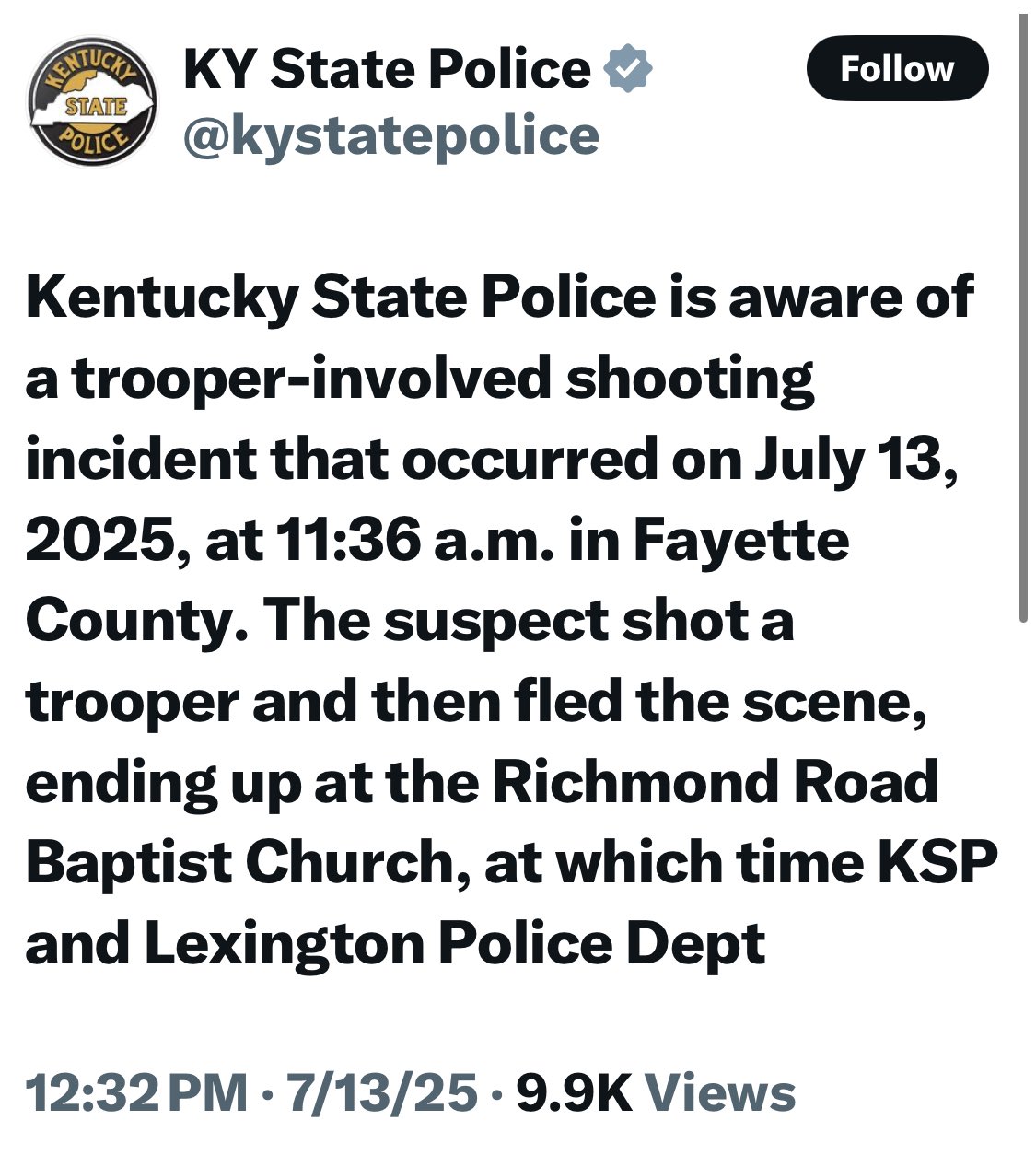
Task: Select the 7/13/25 post date
Action: pyautogui.click(x=382, y=1093)
